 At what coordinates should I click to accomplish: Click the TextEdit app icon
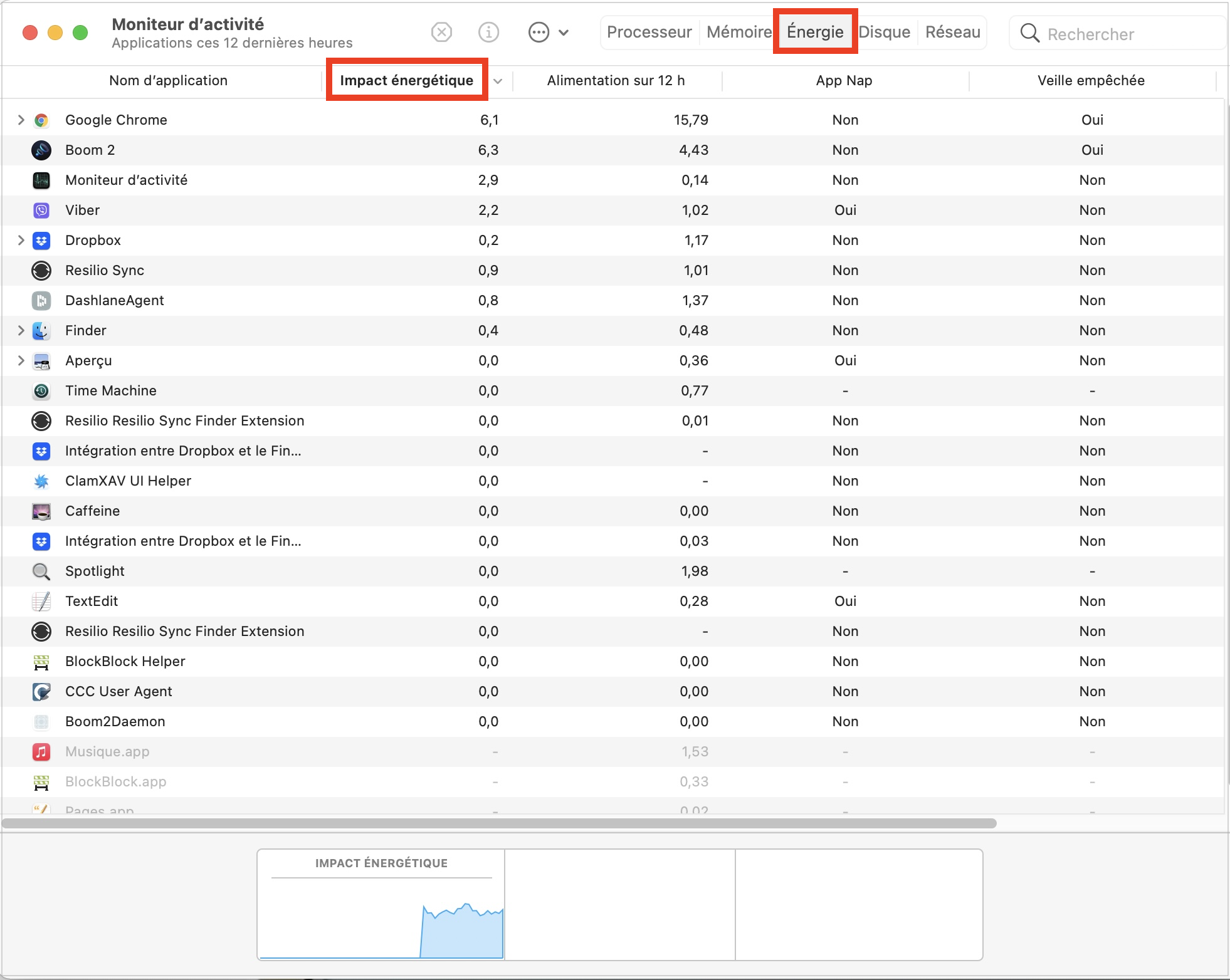pyautogui.click(x=41, y=602)
